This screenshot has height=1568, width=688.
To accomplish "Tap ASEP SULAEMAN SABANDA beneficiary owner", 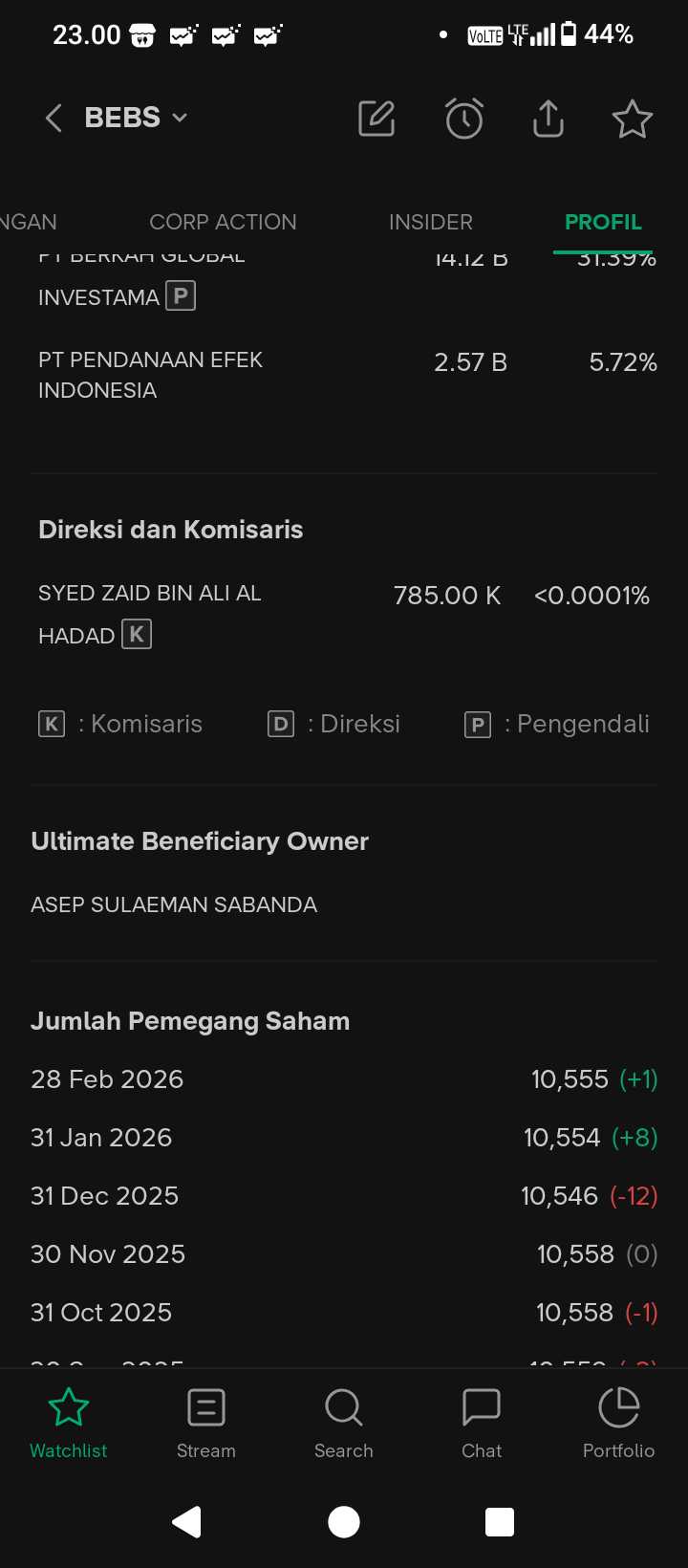I will click(x=174, y=904).
